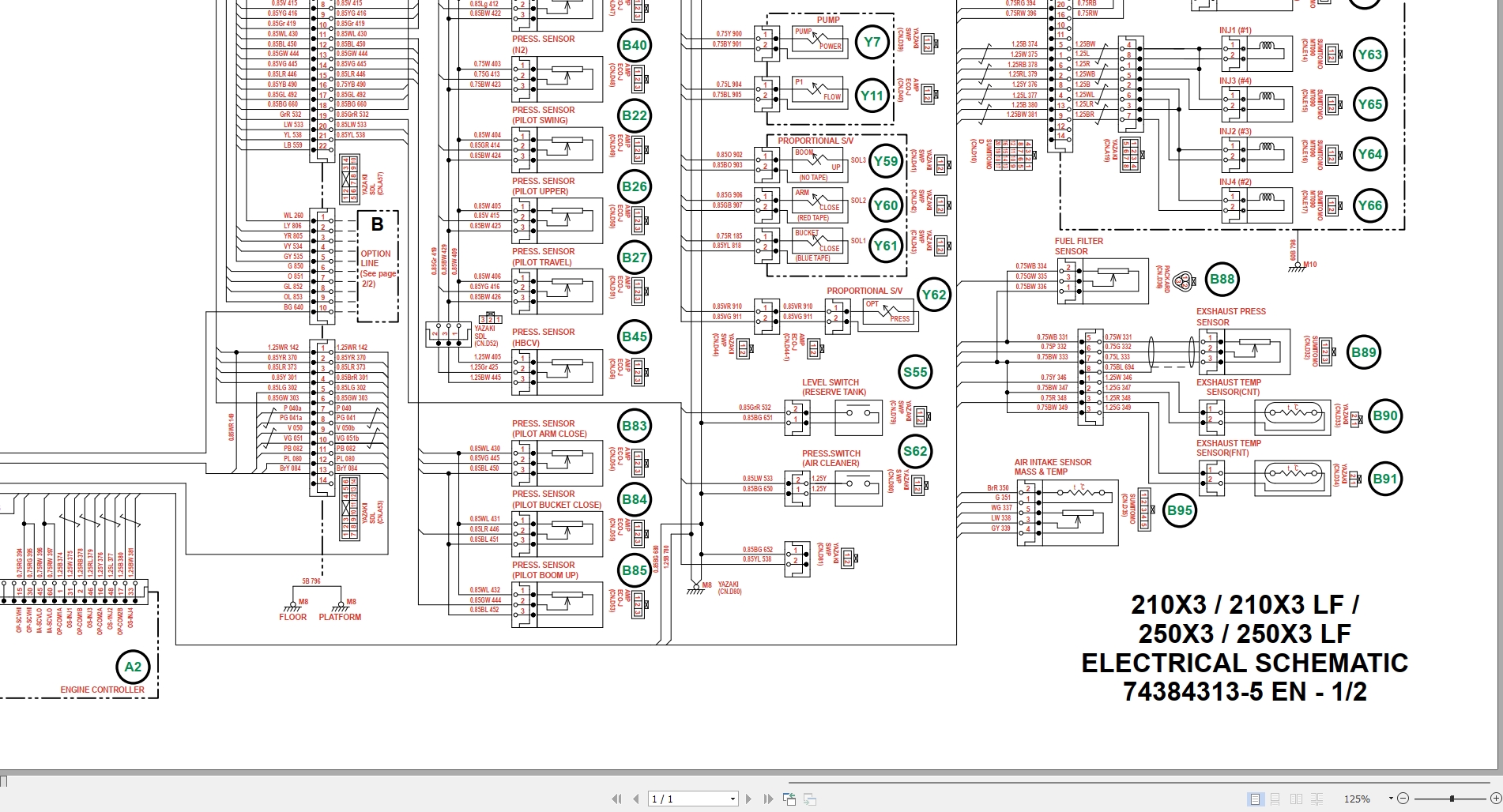The width and height of the screenshot is (1503, 812).
Task: Open the zoom level dropdown
Action: [x=1389, y=799]
